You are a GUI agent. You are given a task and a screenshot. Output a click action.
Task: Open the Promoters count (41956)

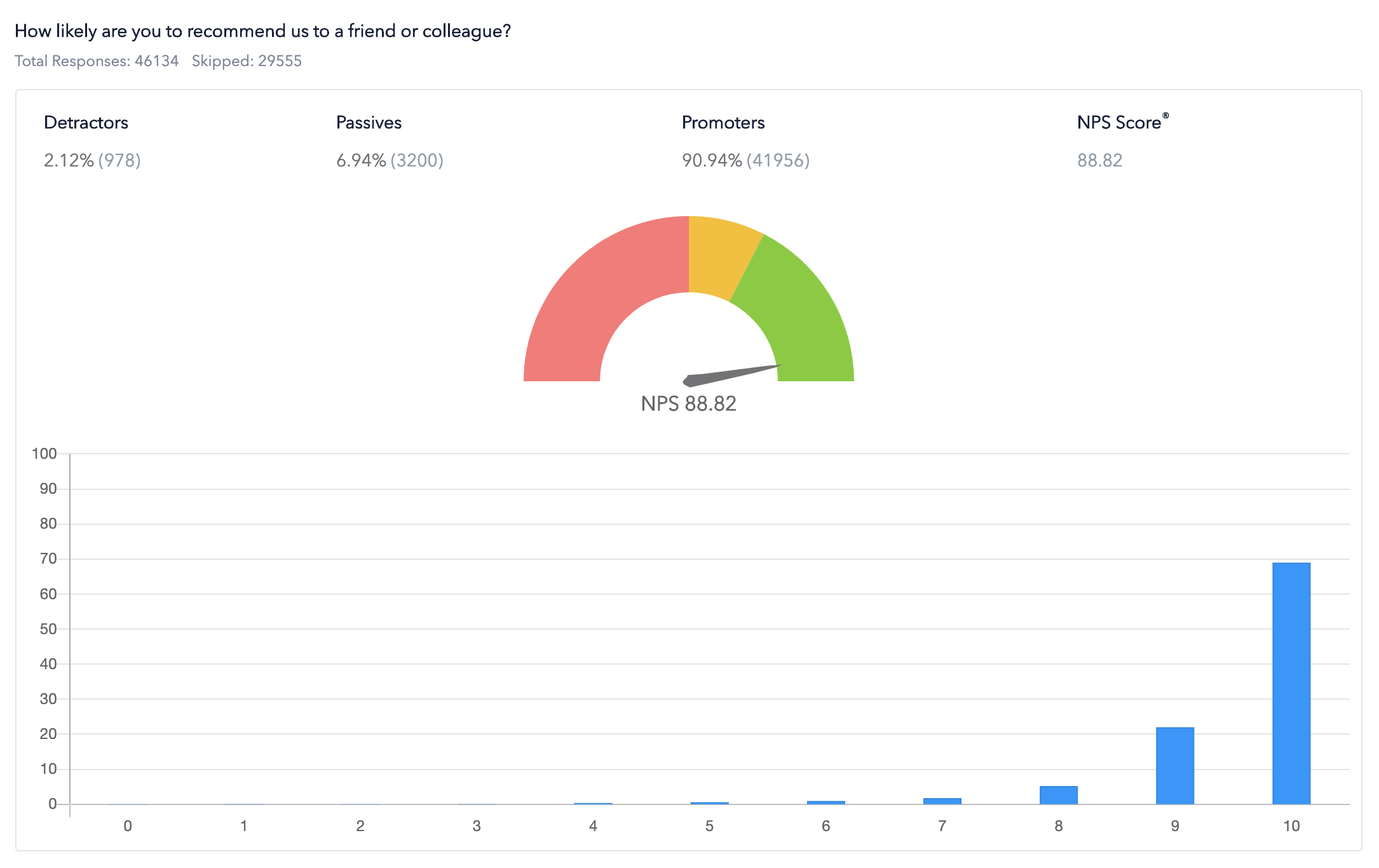click(778, 161)
